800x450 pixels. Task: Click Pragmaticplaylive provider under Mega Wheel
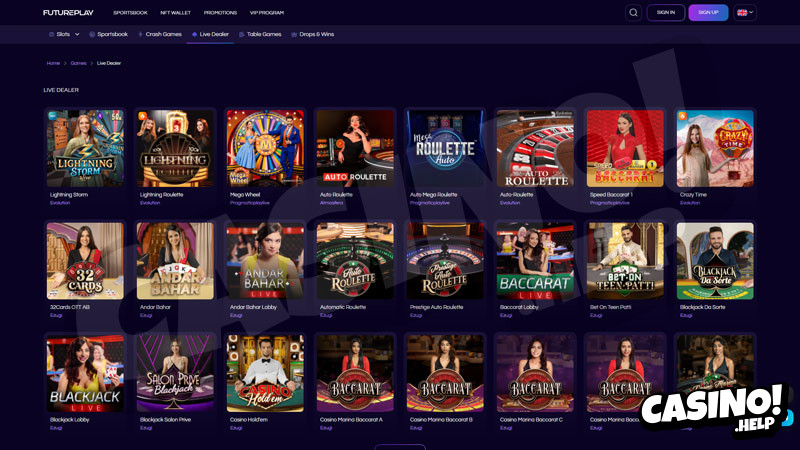pyautogui.click(x=249, y=203)
